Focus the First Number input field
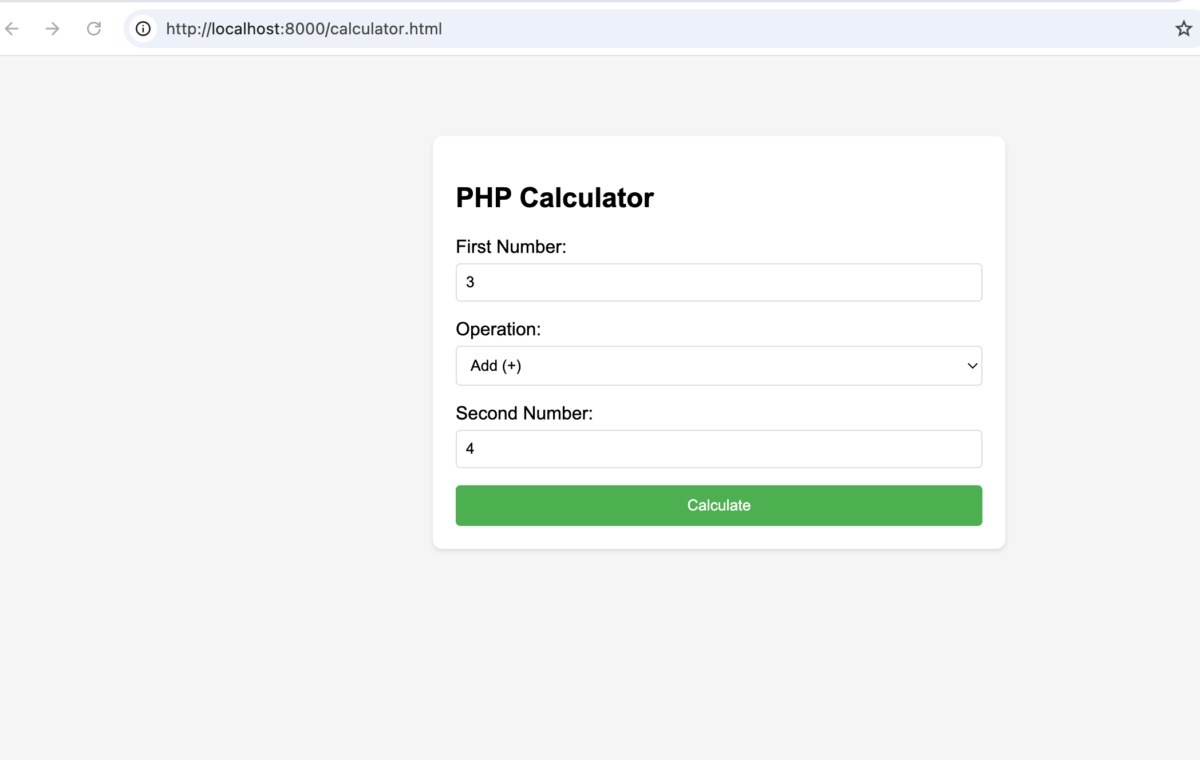This screenshot has height=760, width=1200. (x=718, y=282)
